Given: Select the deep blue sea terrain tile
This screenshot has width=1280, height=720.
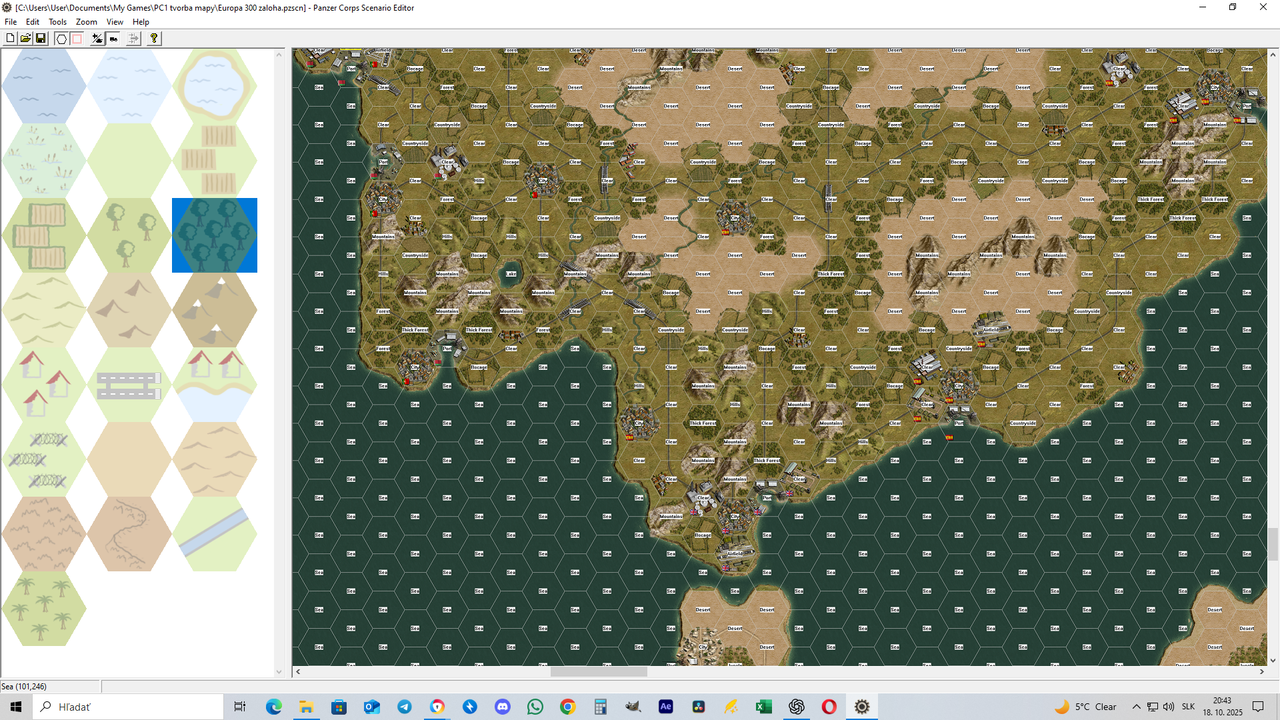Looking at the screenshot, I should click(x=44, y=86).
